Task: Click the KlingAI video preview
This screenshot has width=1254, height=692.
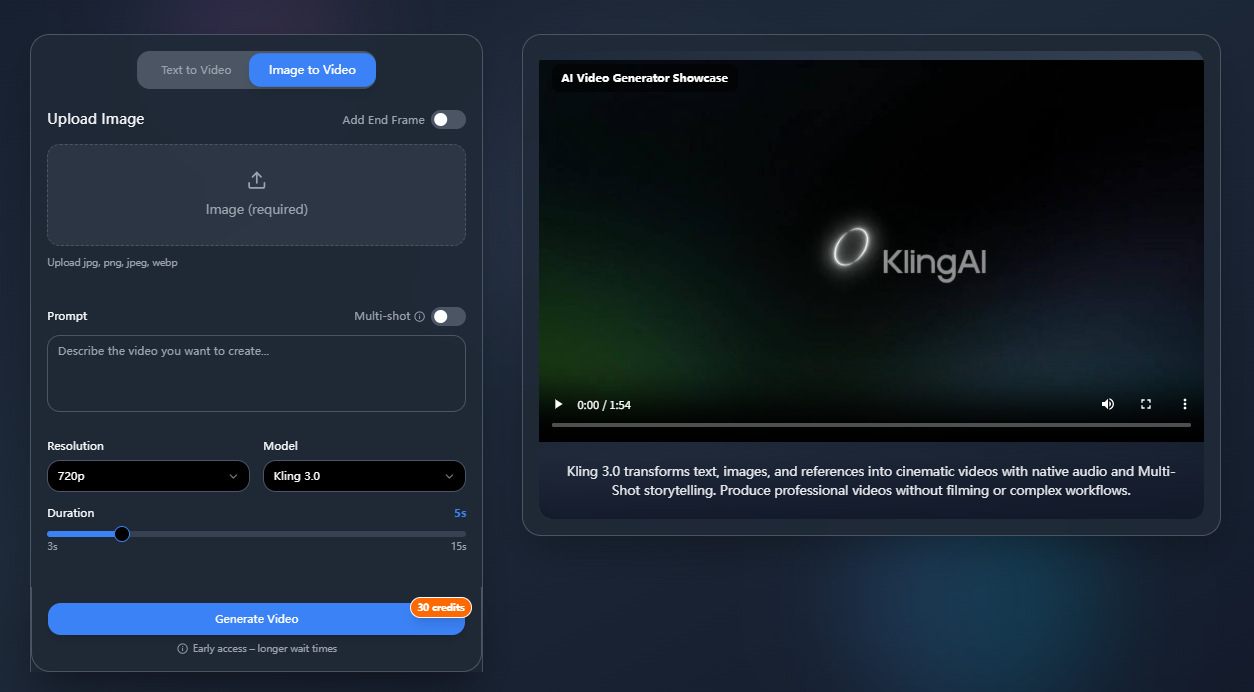Action: coord(871,250)
